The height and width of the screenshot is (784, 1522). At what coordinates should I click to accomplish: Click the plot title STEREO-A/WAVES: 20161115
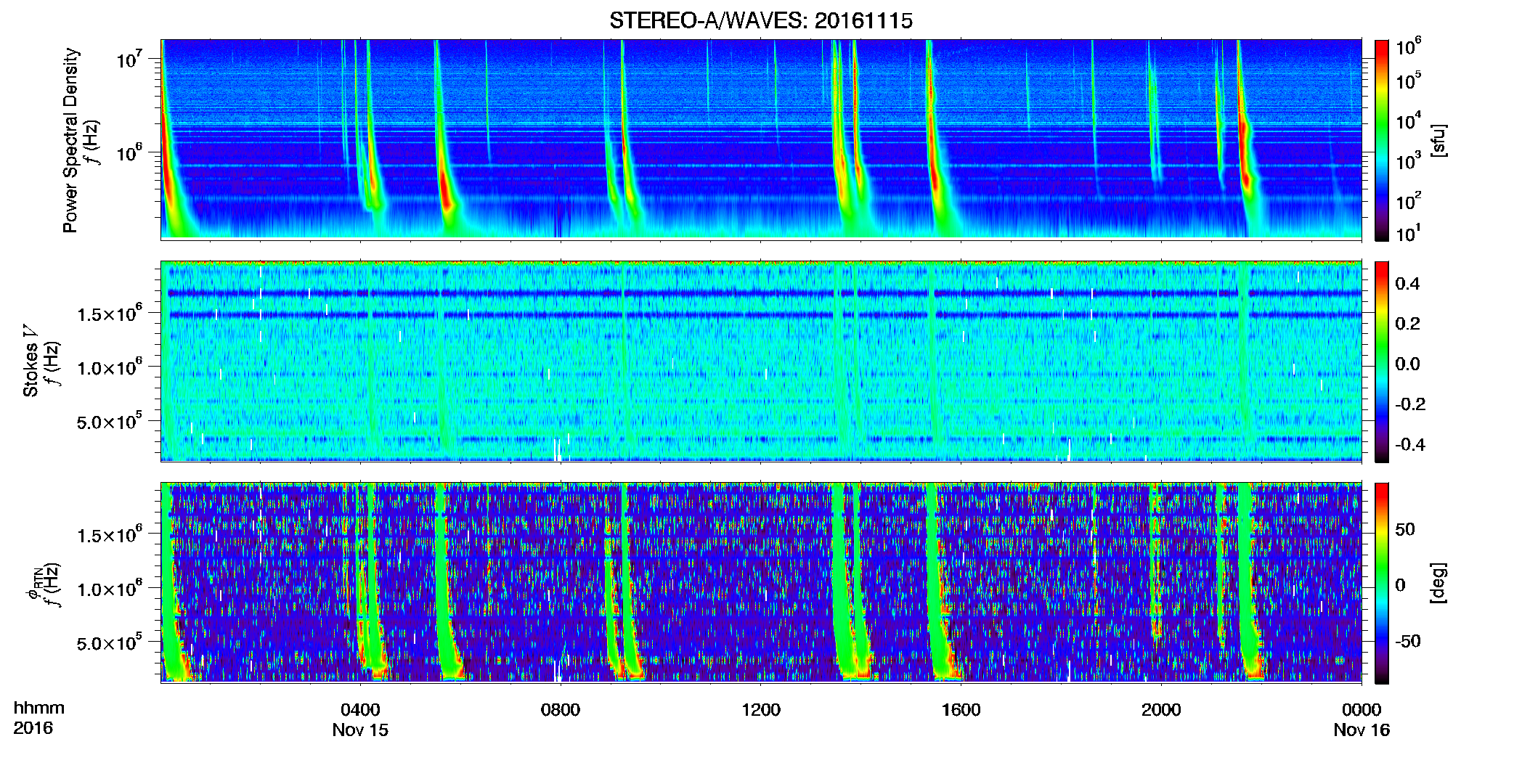[x=761, y=21]
